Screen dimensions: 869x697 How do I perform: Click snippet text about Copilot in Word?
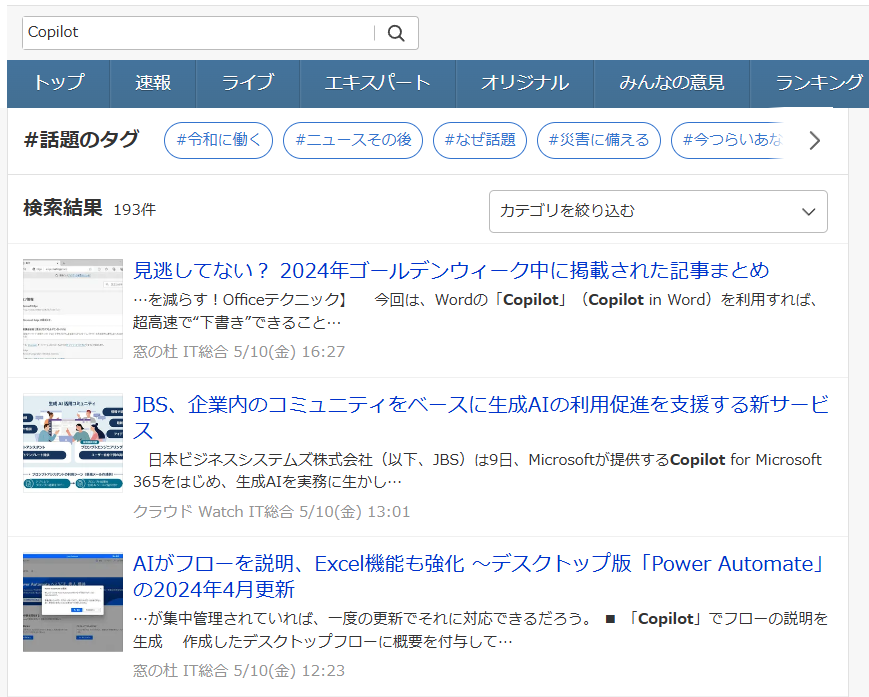476,311
